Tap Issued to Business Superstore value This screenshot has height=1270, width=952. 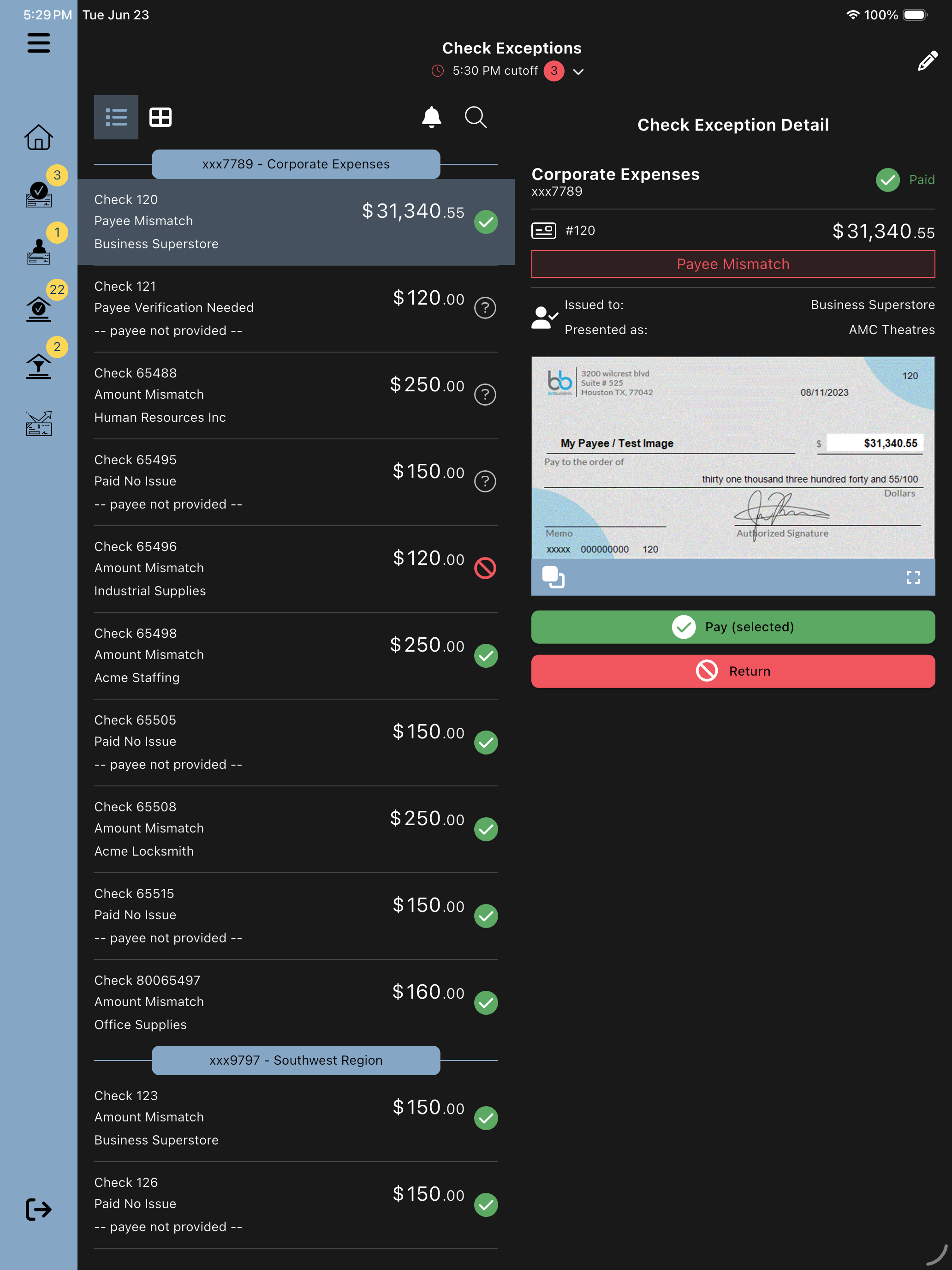(872, 305)
